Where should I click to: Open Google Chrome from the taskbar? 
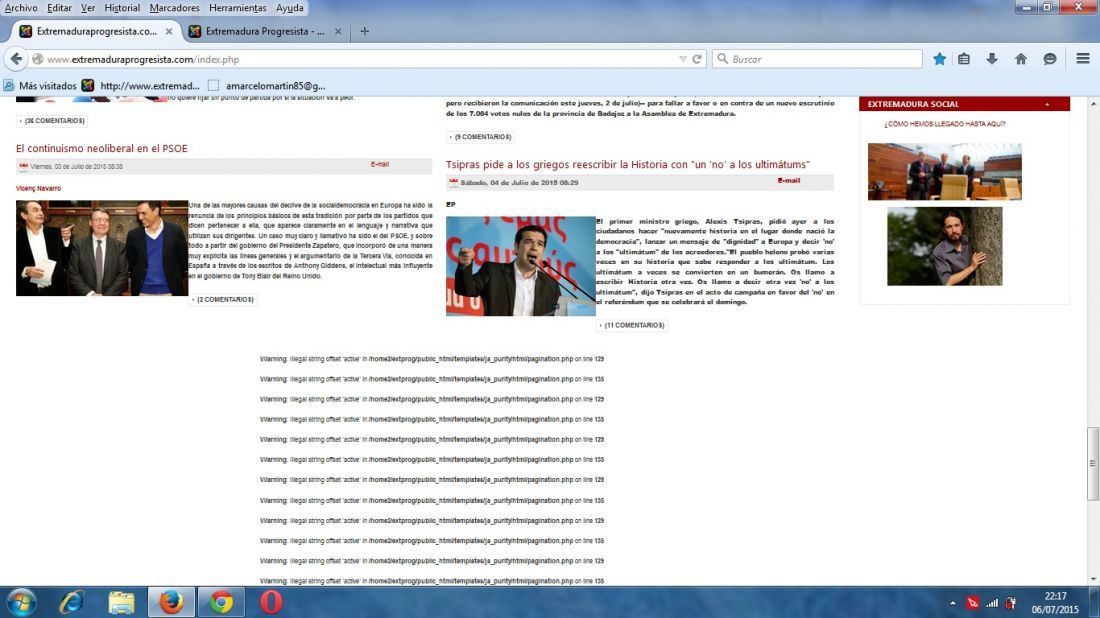click(221, 603)
